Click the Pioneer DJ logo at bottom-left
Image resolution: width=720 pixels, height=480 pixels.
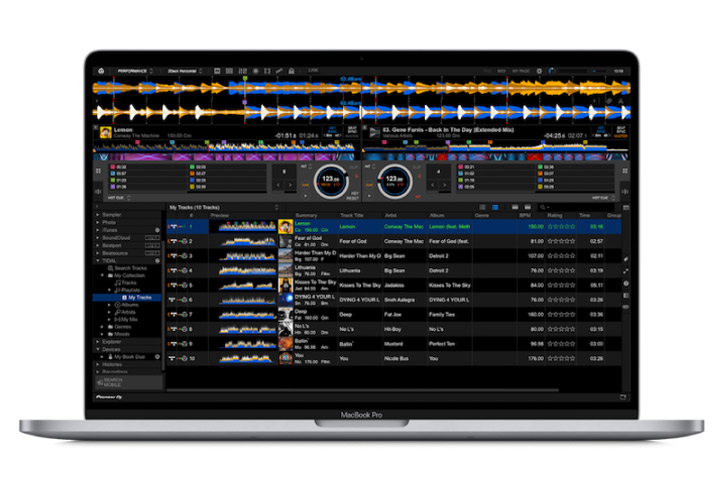(x=108, y=396)
